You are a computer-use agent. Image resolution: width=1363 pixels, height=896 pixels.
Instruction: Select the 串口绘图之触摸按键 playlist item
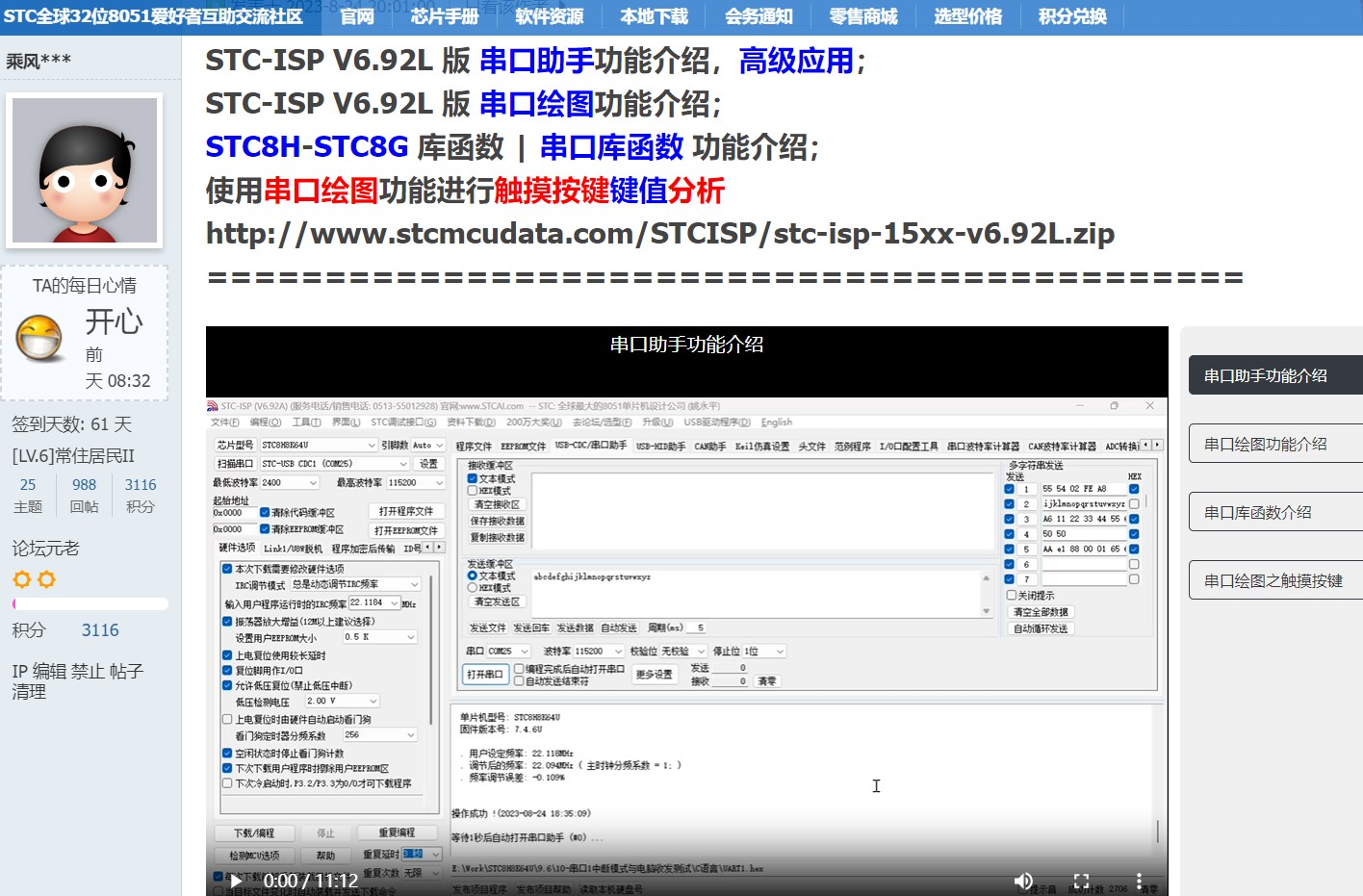pos(1276,580)
